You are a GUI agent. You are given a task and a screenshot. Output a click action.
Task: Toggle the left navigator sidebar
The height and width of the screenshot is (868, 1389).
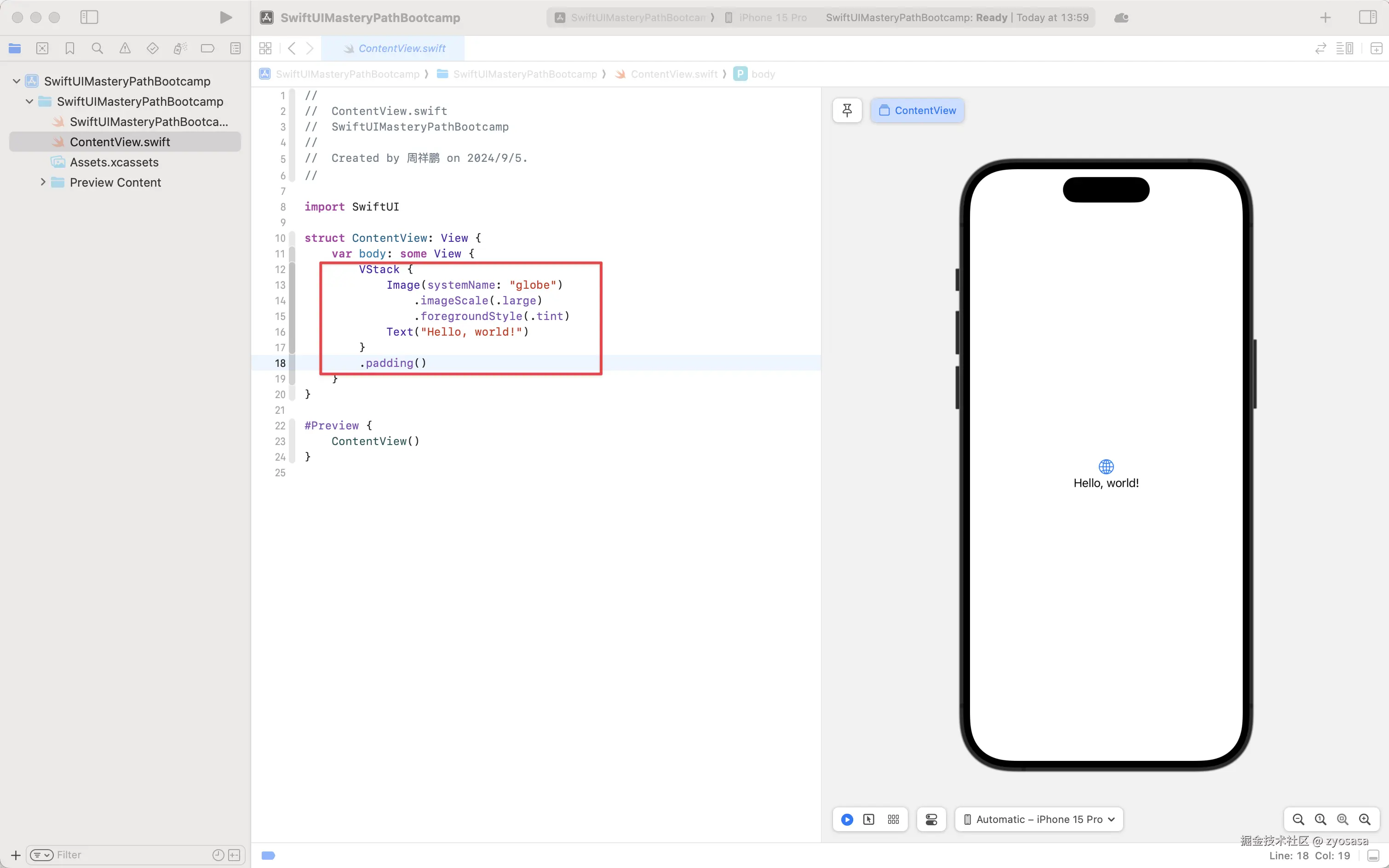[89, 17]
